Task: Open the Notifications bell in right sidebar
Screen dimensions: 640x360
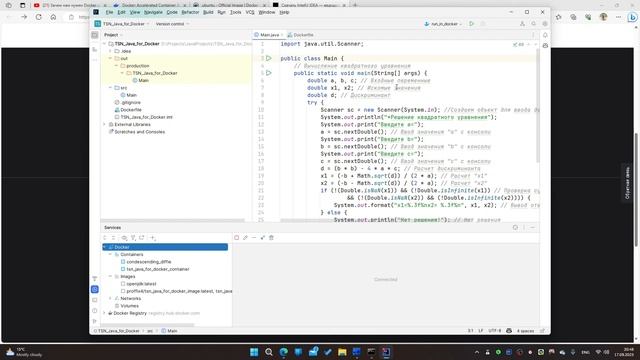Action: tap(545, 35)
